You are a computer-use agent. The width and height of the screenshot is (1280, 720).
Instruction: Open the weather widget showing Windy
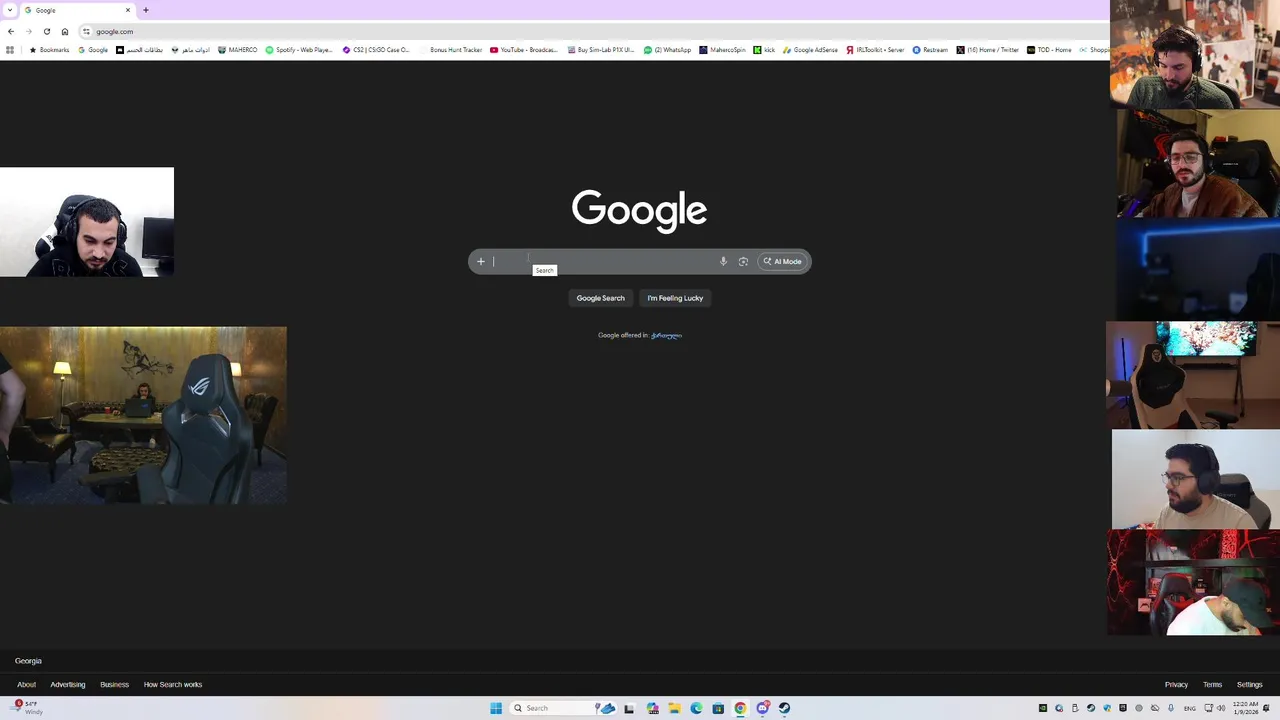pyautogui.click(x=27, y=708)
